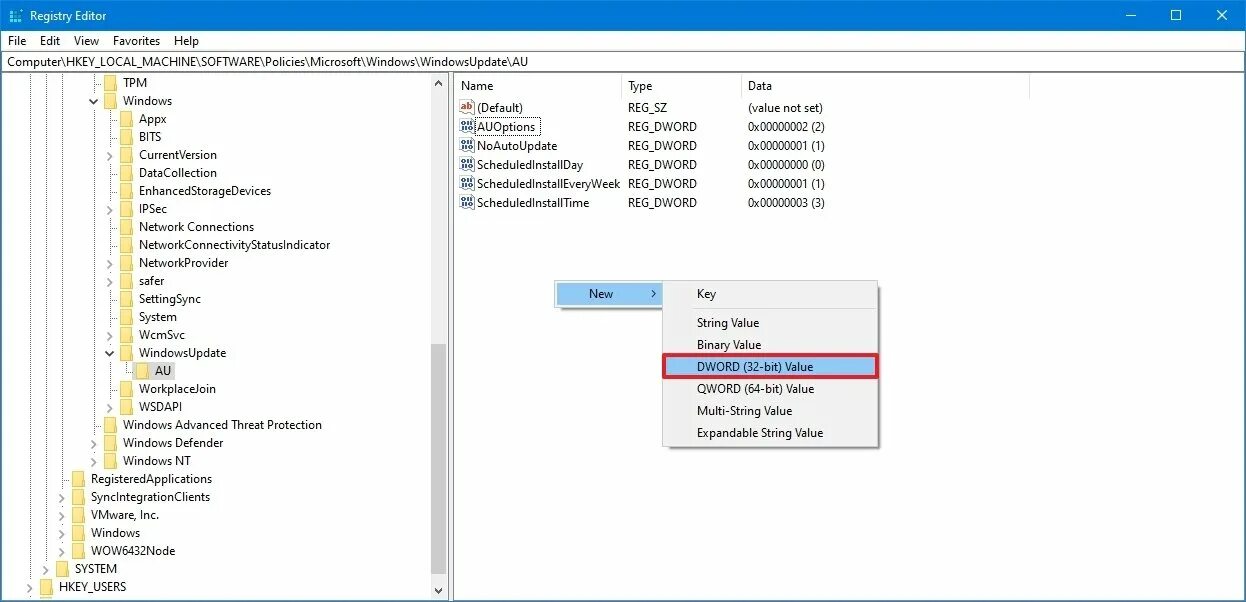Open the Edit menu
This screenshot has width=1246, height=602.
50,41
